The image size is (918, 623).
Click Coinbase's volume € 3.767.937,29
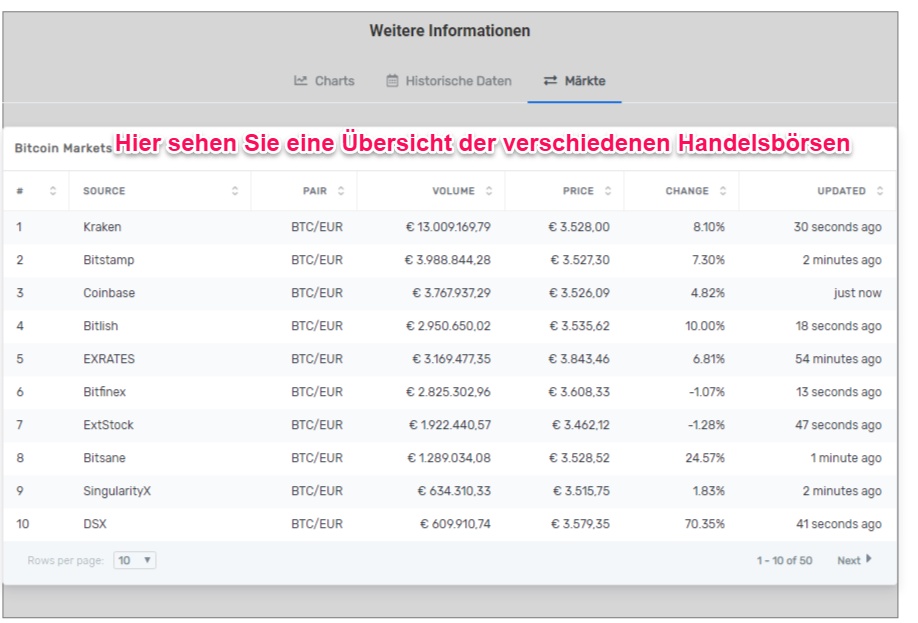pyautogui.click(x=451, y=293)
